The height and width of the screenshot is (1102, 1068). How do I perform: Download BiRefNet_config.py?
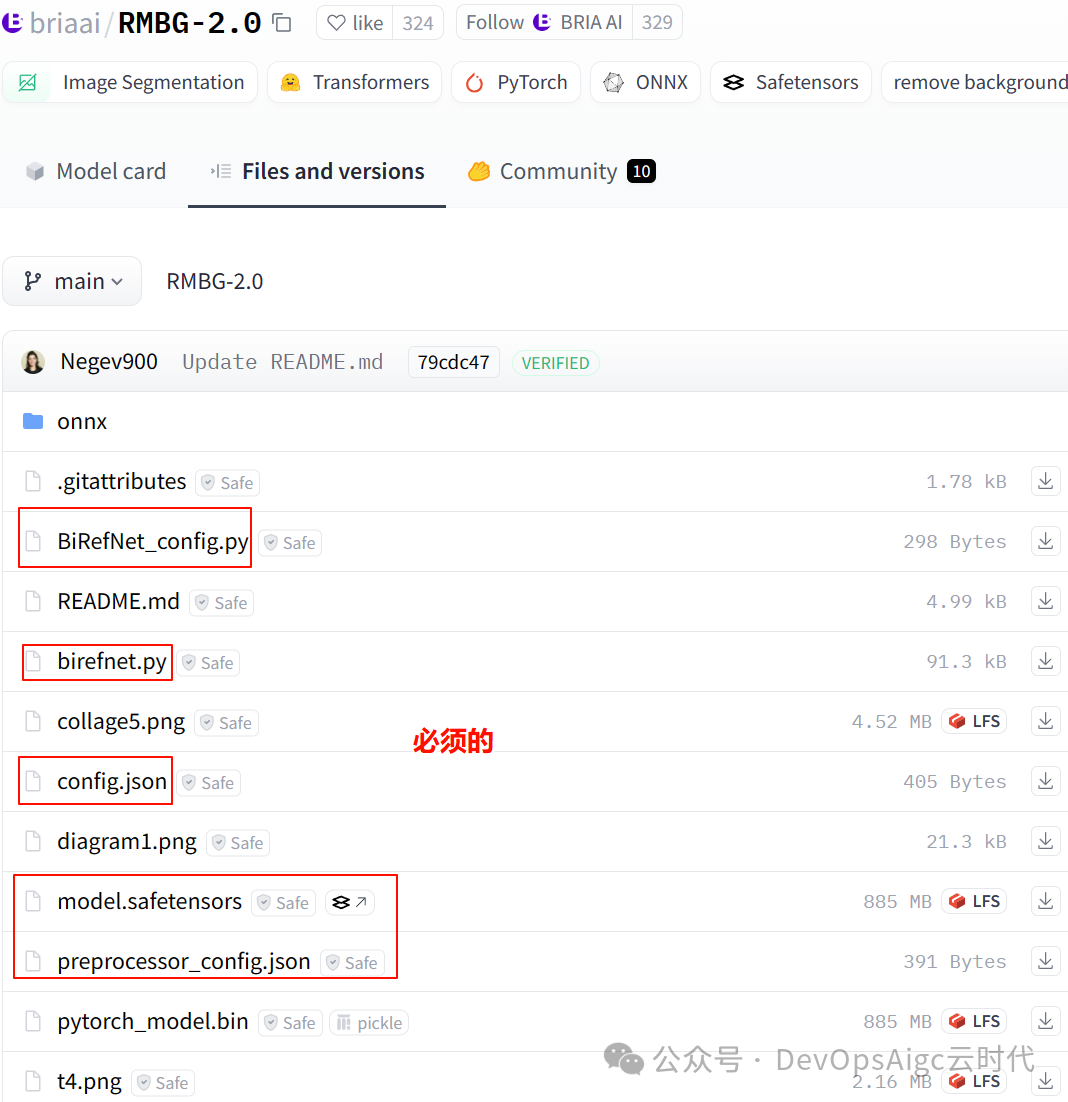tap(1046, 541)
